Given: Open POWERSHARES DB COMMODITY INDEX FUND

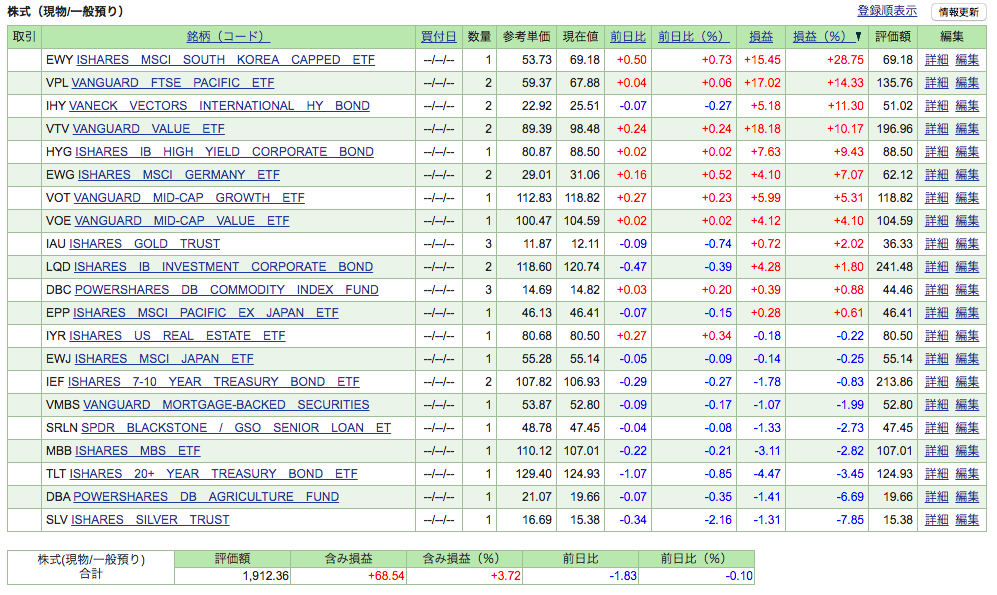Looking at the screenshot, I should click(227, 290).
